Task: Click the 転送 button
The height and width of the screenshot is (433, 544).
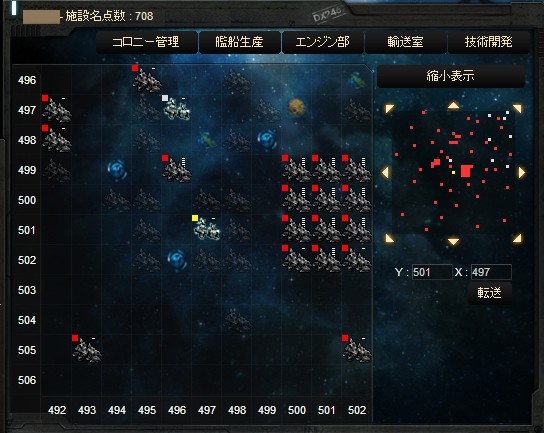Action: click(490, 293)
